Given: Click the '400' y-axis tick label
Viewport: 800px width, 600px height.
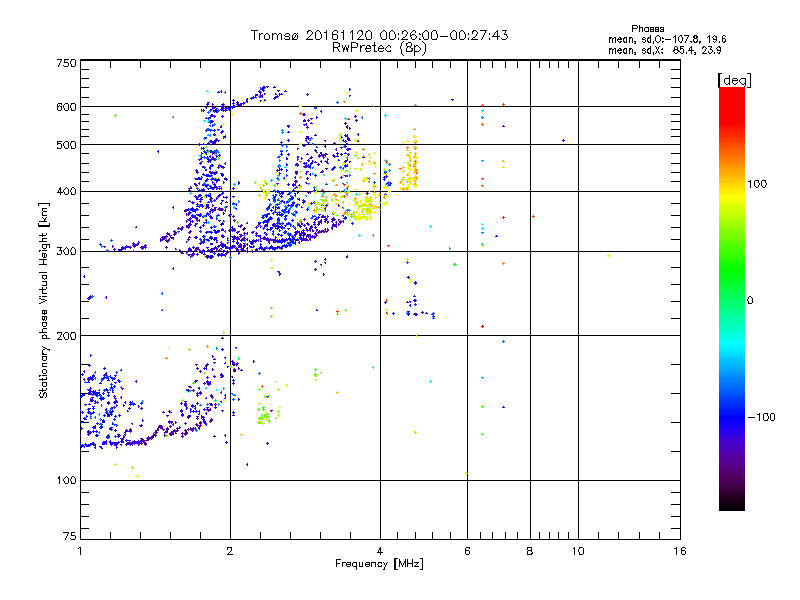Looking at the screenshot, I should [x=66, y=191].
